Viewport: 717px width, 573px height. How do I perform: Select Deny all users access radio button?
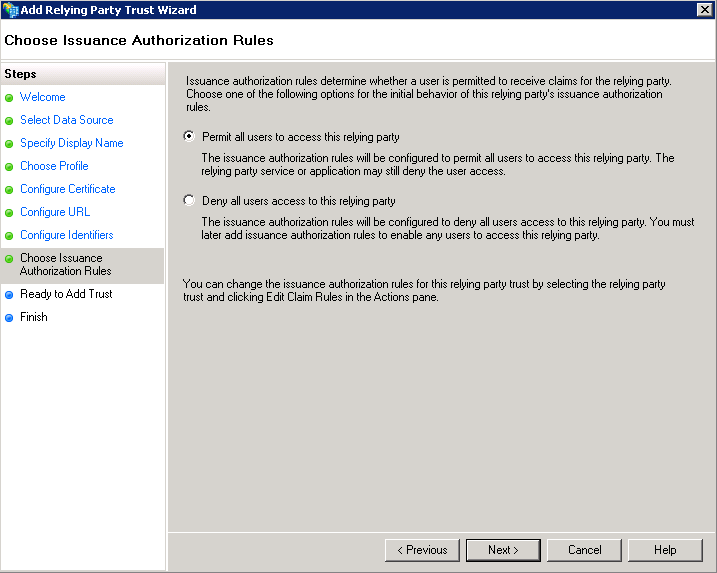tap(190, 201)
